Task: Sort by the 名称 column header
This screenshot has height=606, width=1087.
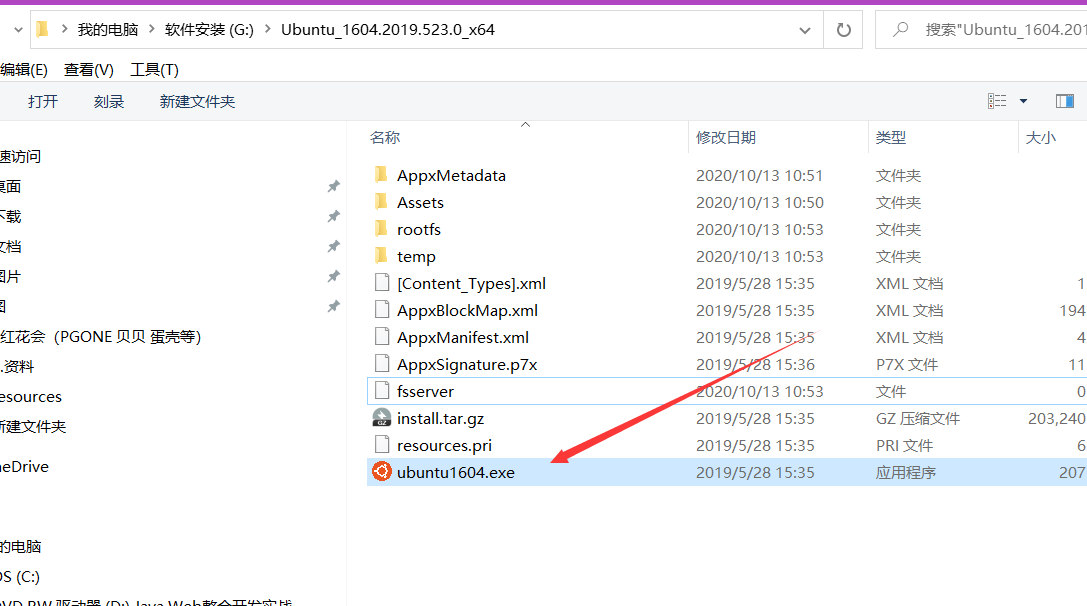Action: pyautogui.click(x=385, y=137)
